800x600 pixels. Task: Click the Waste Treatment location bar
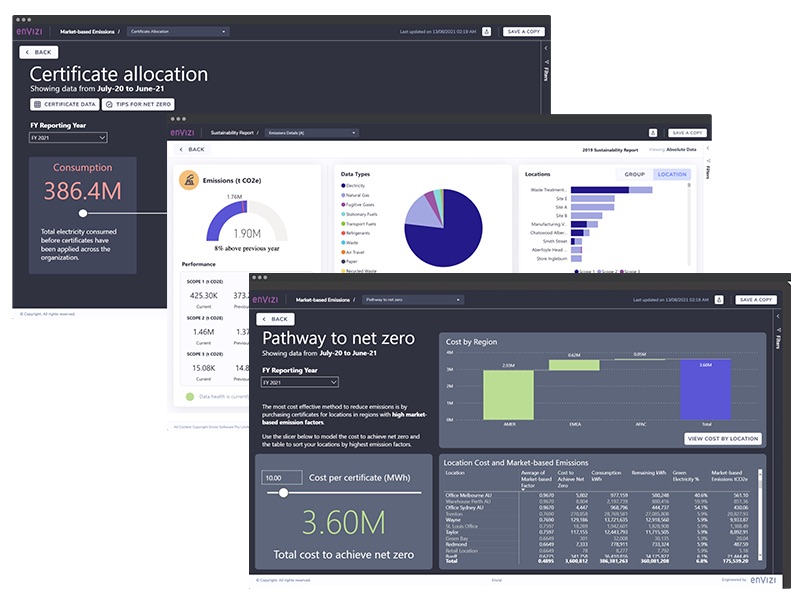pyautogui.click(x=611, y=190)
